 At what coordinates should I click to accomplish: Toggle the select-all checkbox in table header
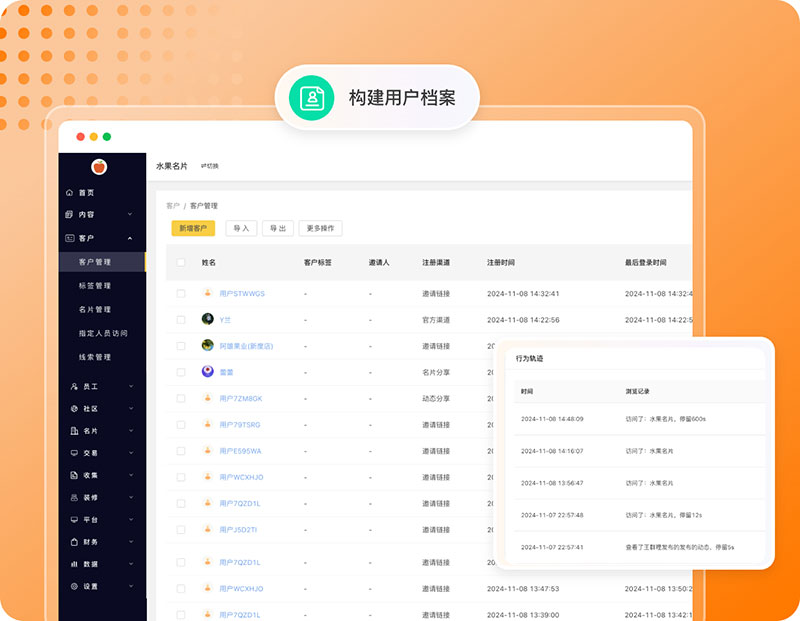[181, 263]
